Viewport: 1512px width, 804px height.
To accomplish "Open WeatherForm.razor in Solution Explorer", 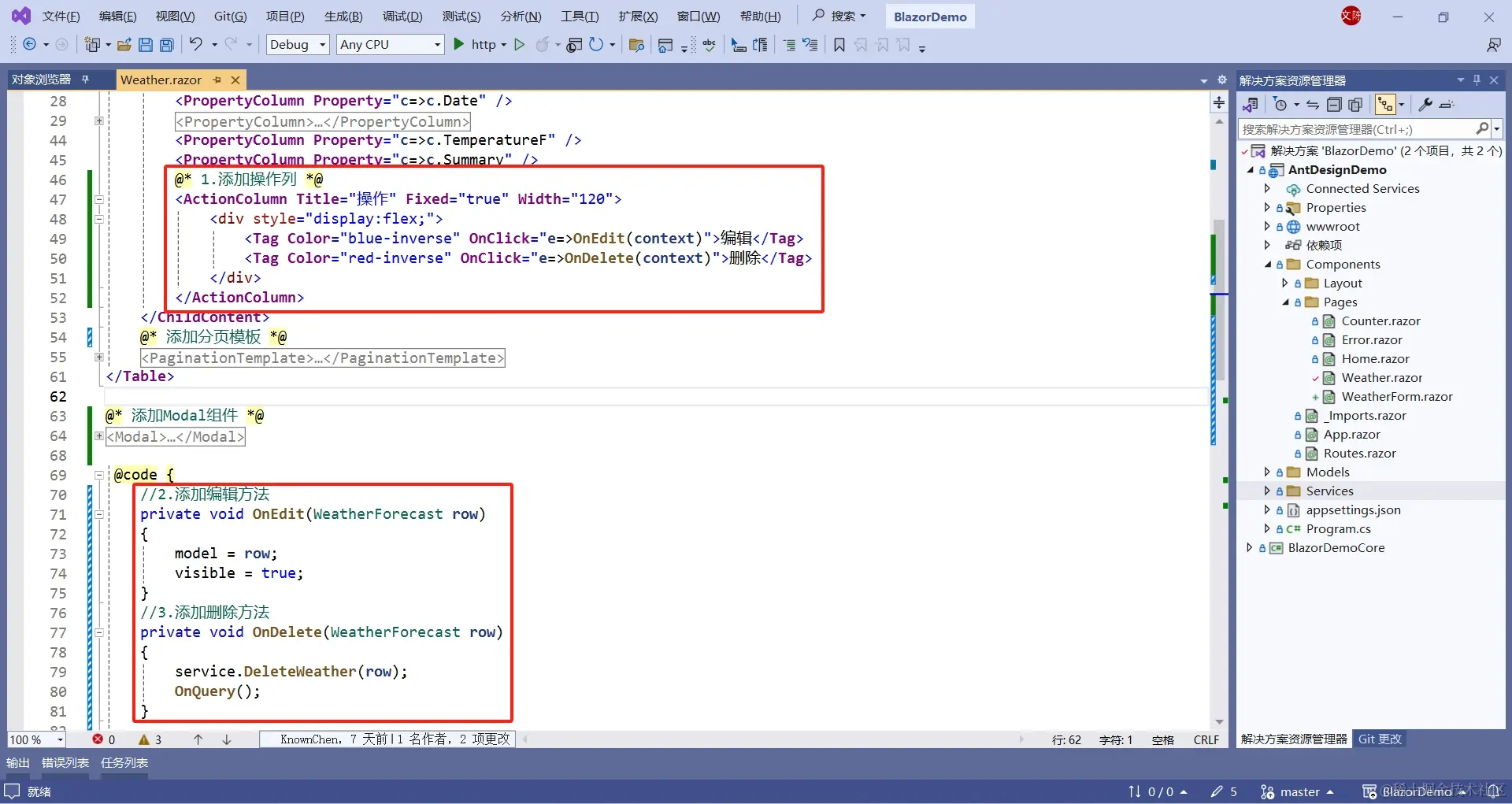I will point(1397,397).
